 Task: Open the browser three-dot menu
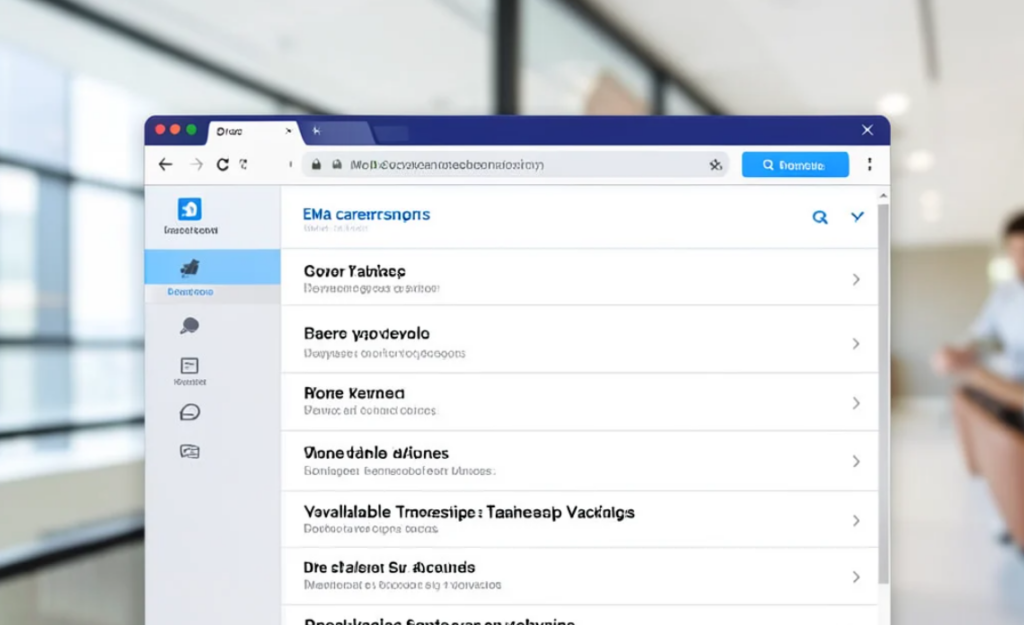(x=869, y=165)
